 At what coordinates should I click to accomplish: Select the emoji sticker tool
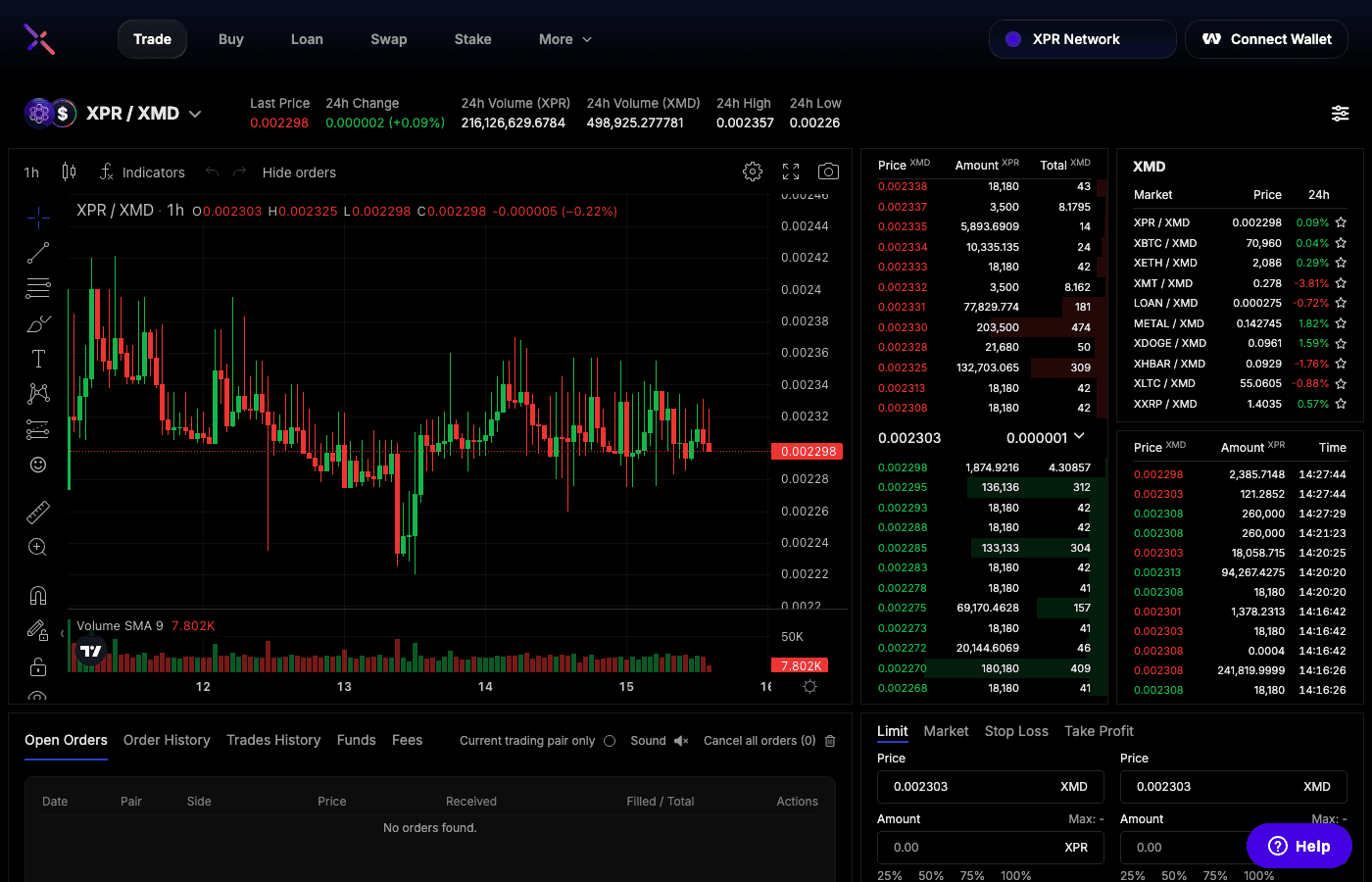click(x=37, y=465)
